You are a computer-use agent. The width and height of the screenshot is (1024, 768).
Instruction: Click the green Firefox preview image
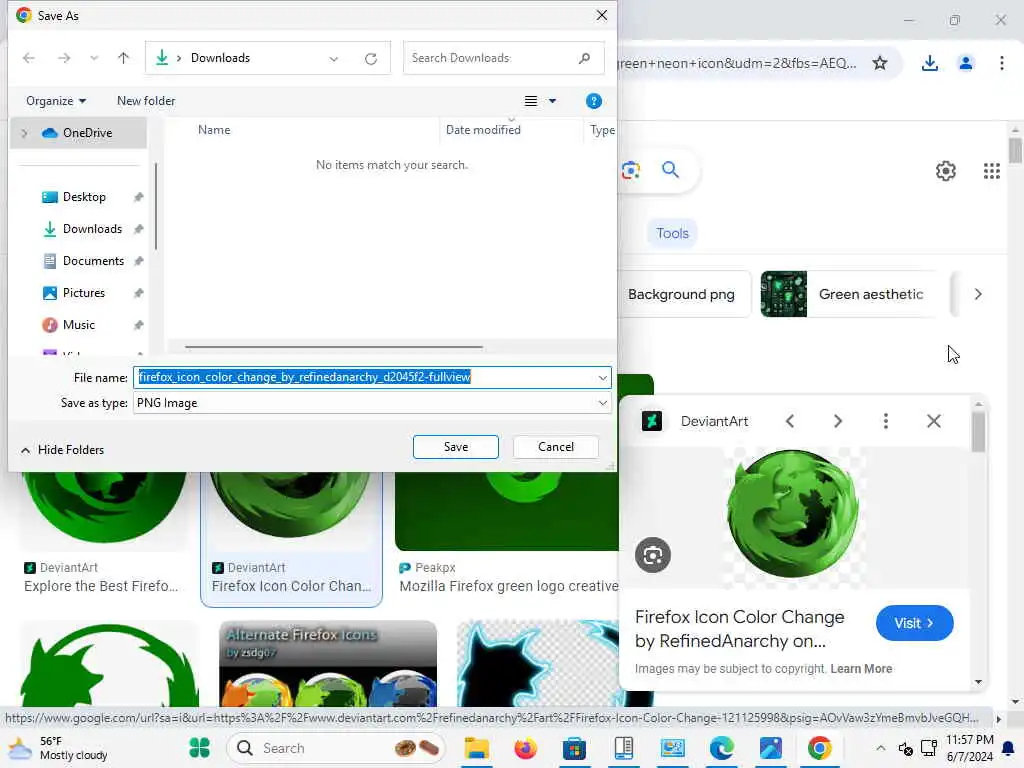tap(793, 515)
